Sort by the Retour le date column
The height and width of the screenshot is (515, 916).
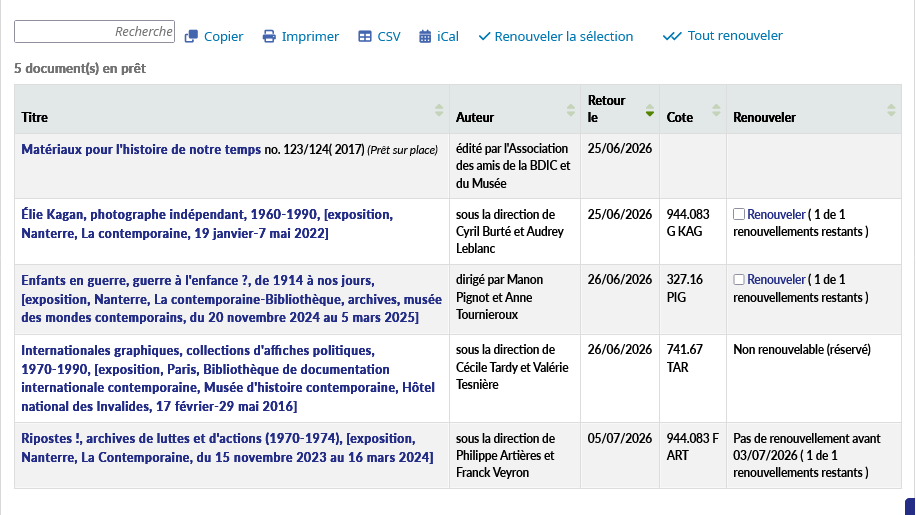(650, 110)
